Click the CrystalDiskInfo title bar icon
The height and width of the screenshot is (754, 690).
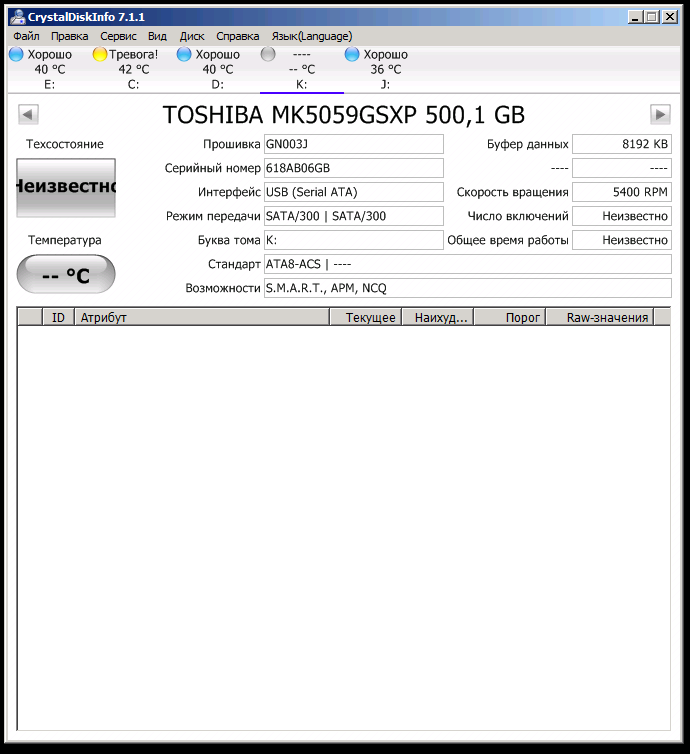coord(17,17)
